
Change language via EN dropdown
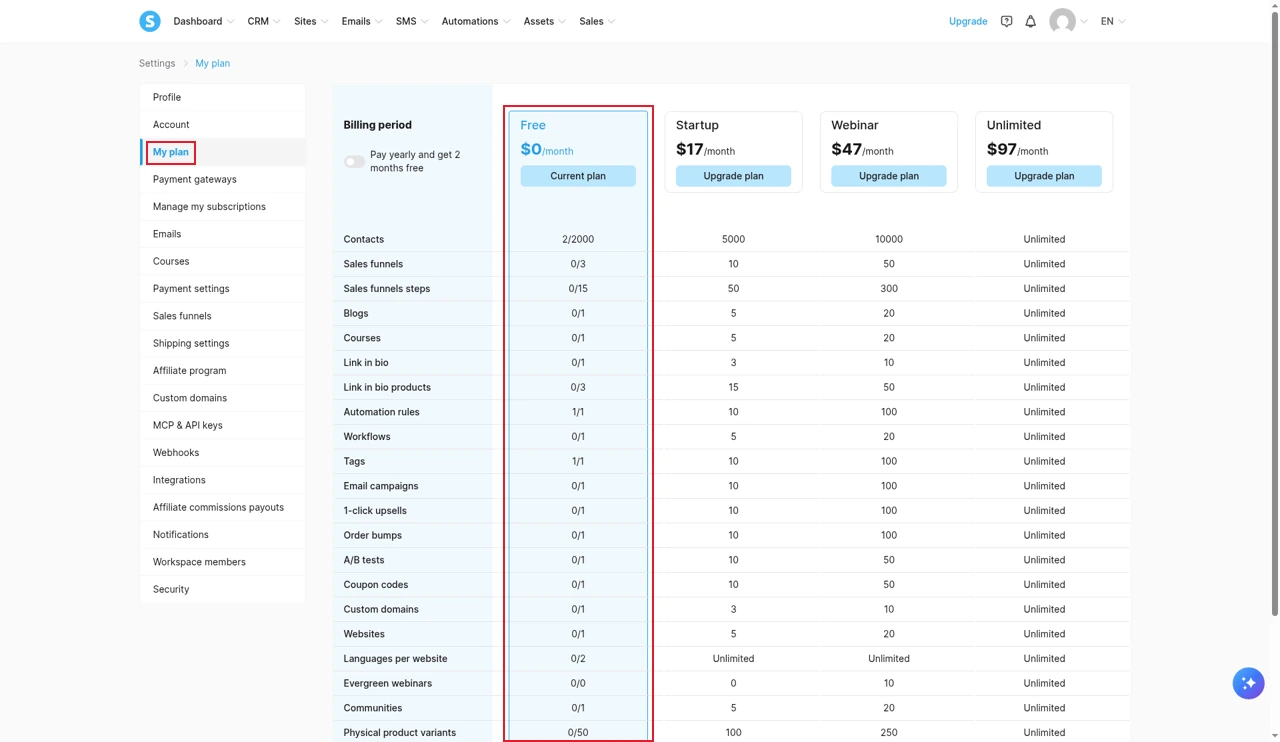1113,21
